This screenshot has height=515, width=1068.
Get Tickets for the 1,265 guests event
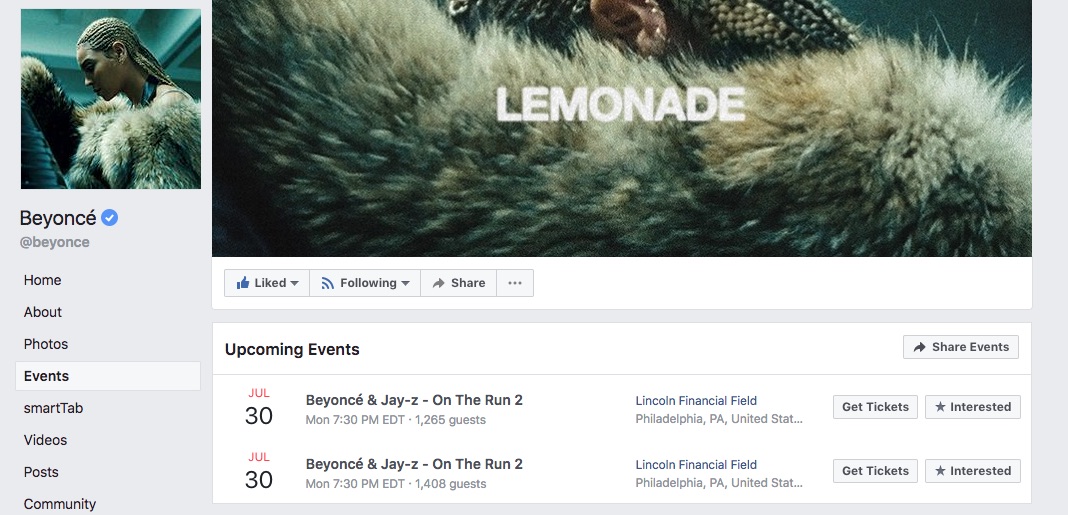(x=875, y=407)
